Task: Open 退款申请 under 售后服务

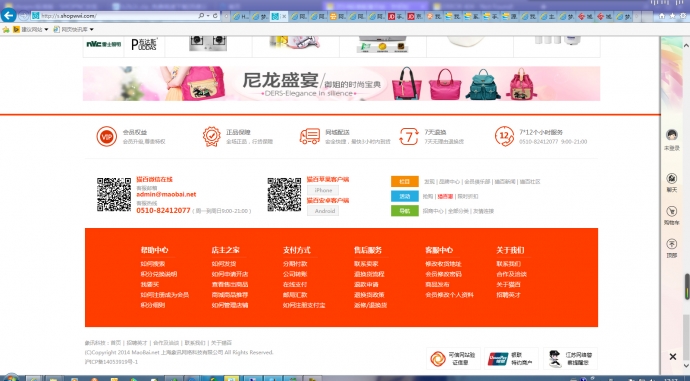Action: point(366,285)
